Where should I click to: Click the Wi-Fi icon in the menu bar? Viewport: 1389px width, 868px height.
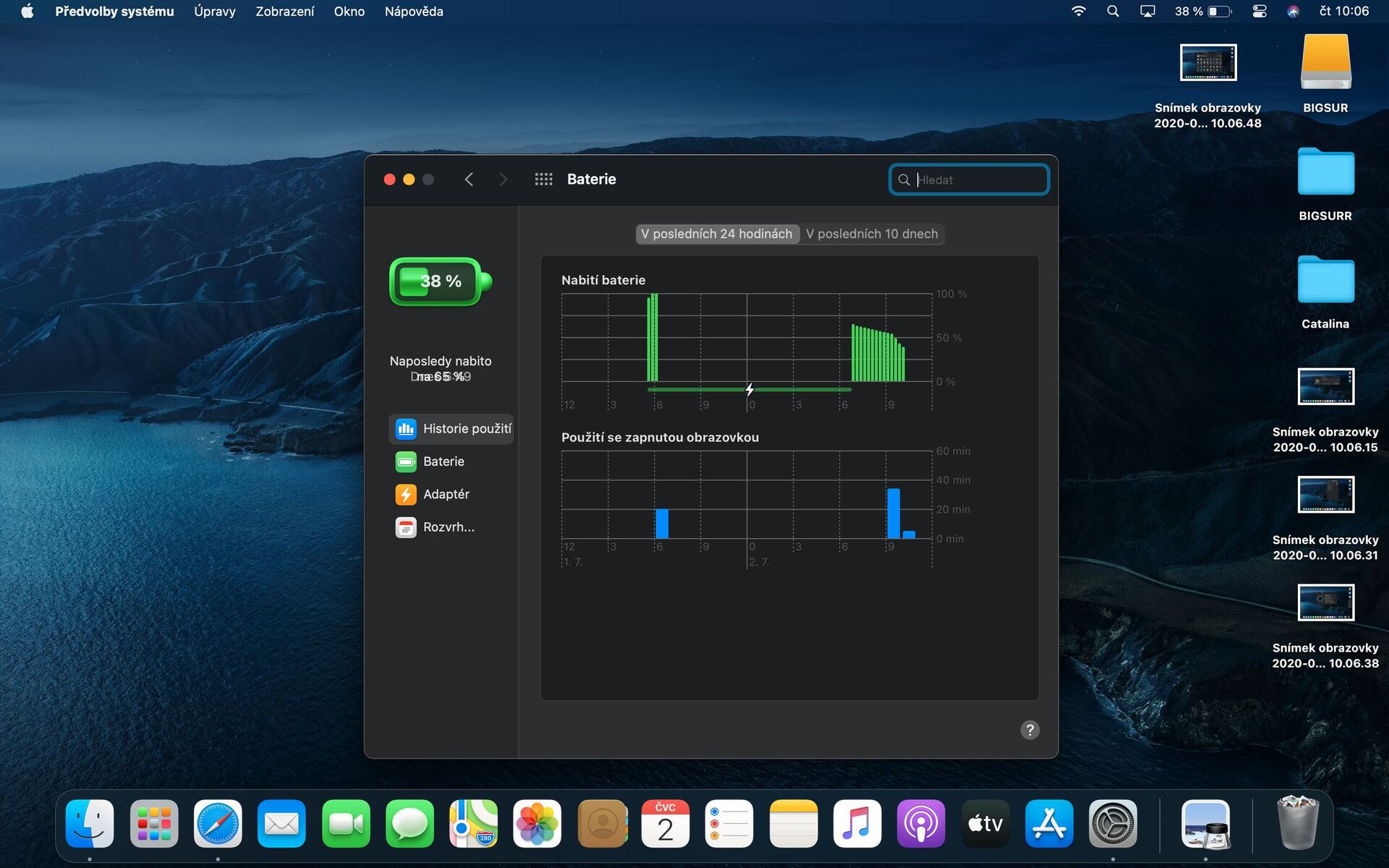point(1079,11)
